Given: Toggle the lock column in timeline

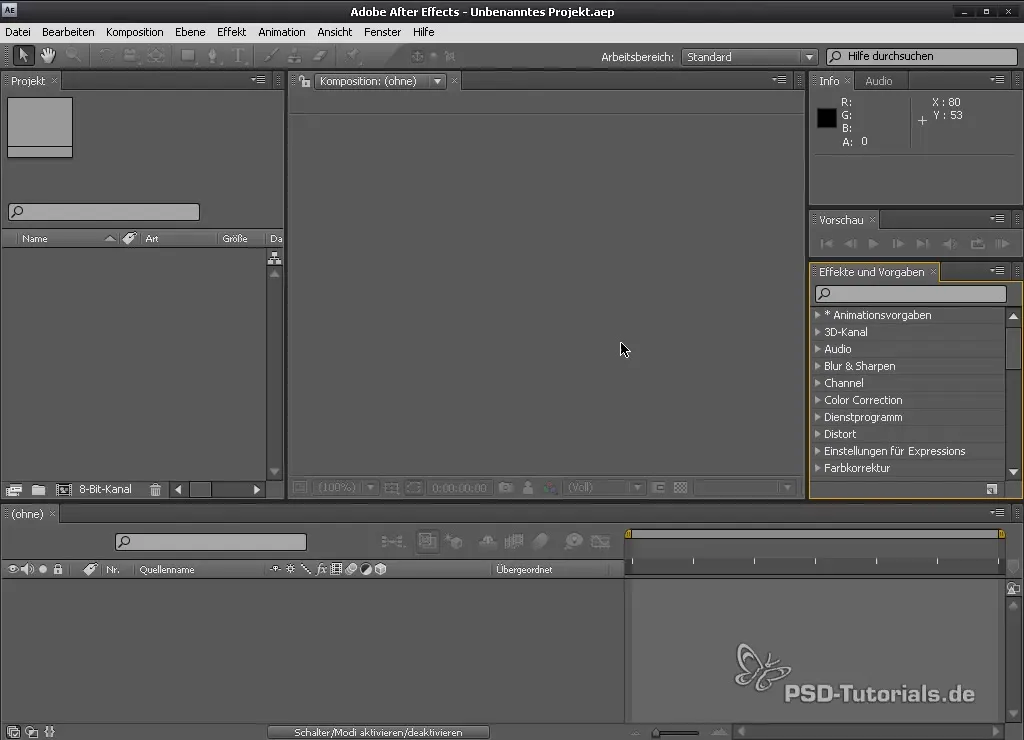Looking at the screenshot, I should (x=58, y=570).
